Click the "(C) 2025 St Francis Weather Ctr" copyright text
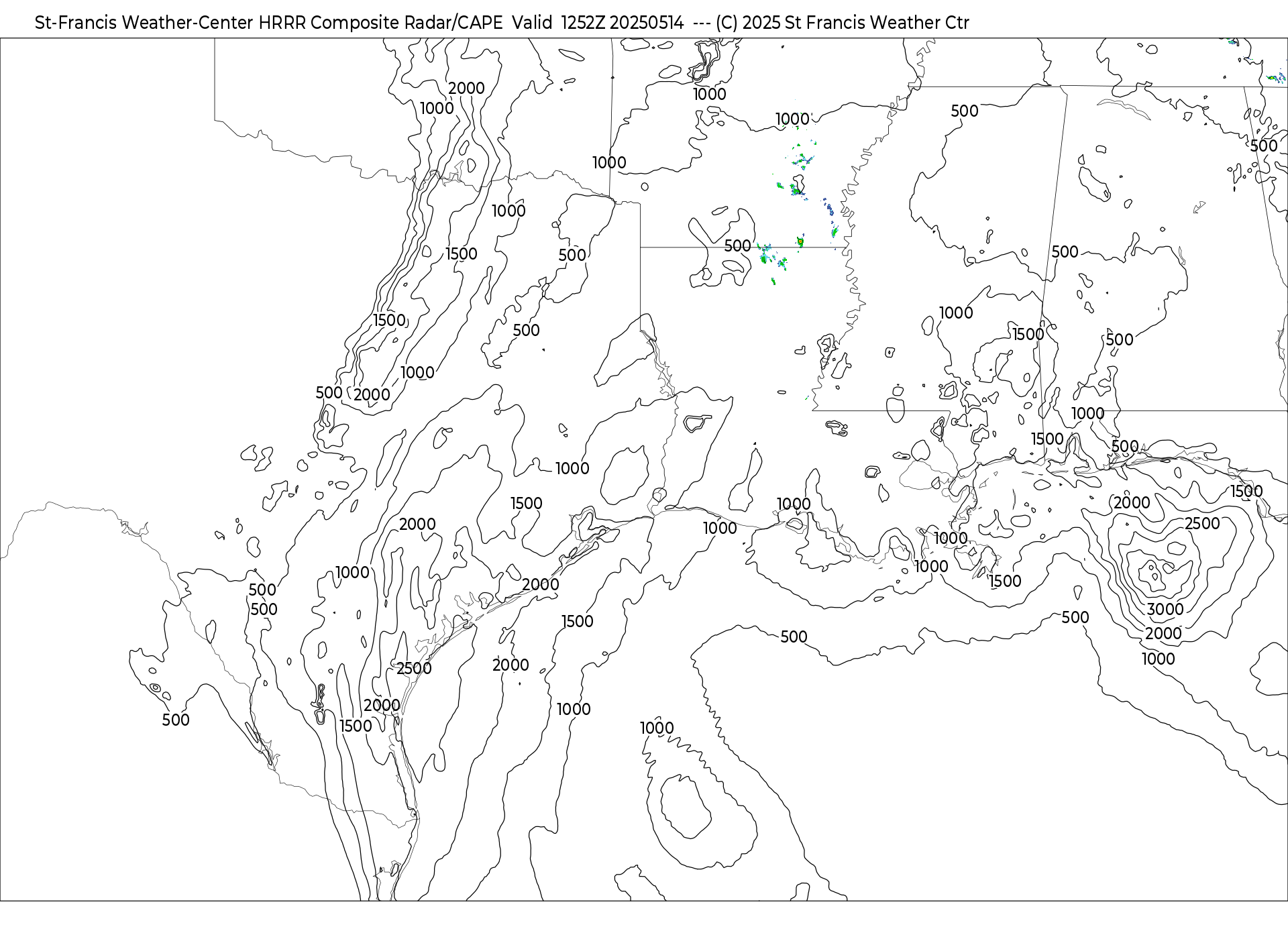Screen dimensions: 1288x939 pos(842,23)
